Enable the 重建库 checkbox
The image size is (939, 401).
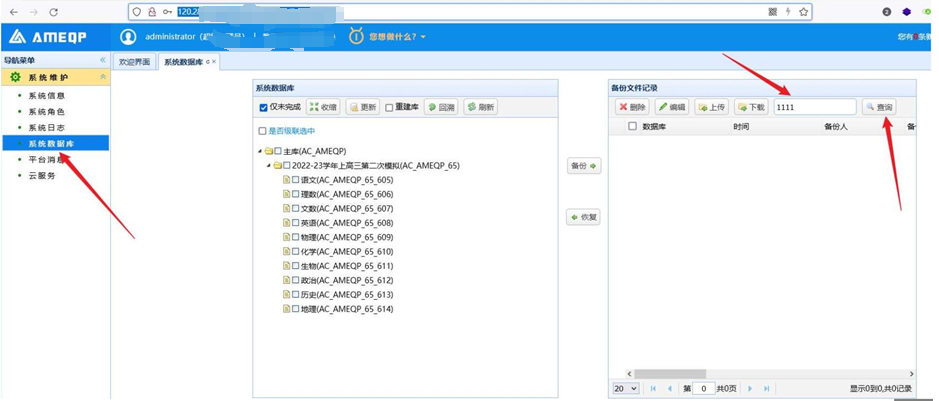click(389, 108)
